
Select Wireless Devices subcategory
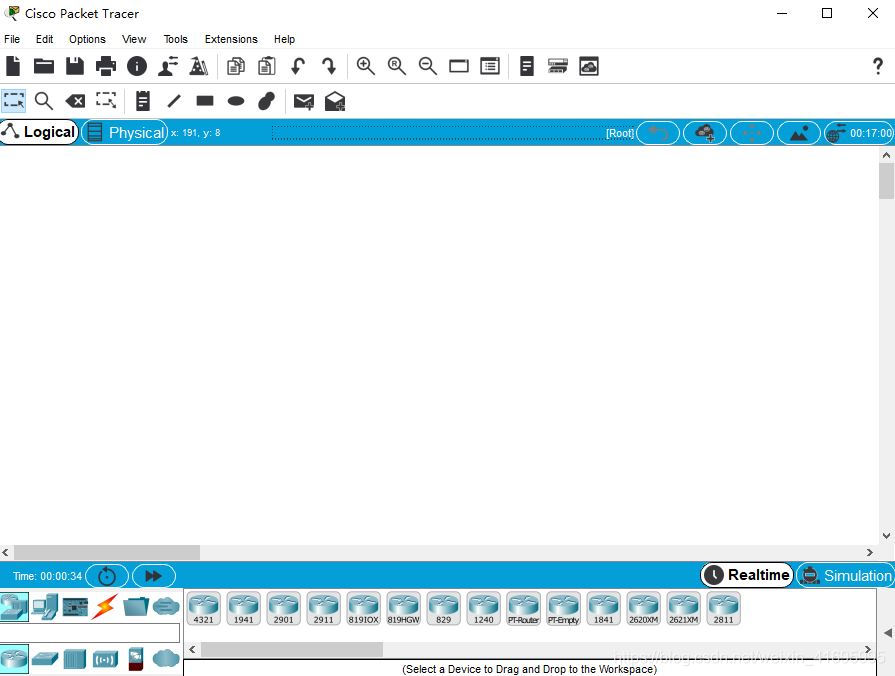click(x=105, y=659)
